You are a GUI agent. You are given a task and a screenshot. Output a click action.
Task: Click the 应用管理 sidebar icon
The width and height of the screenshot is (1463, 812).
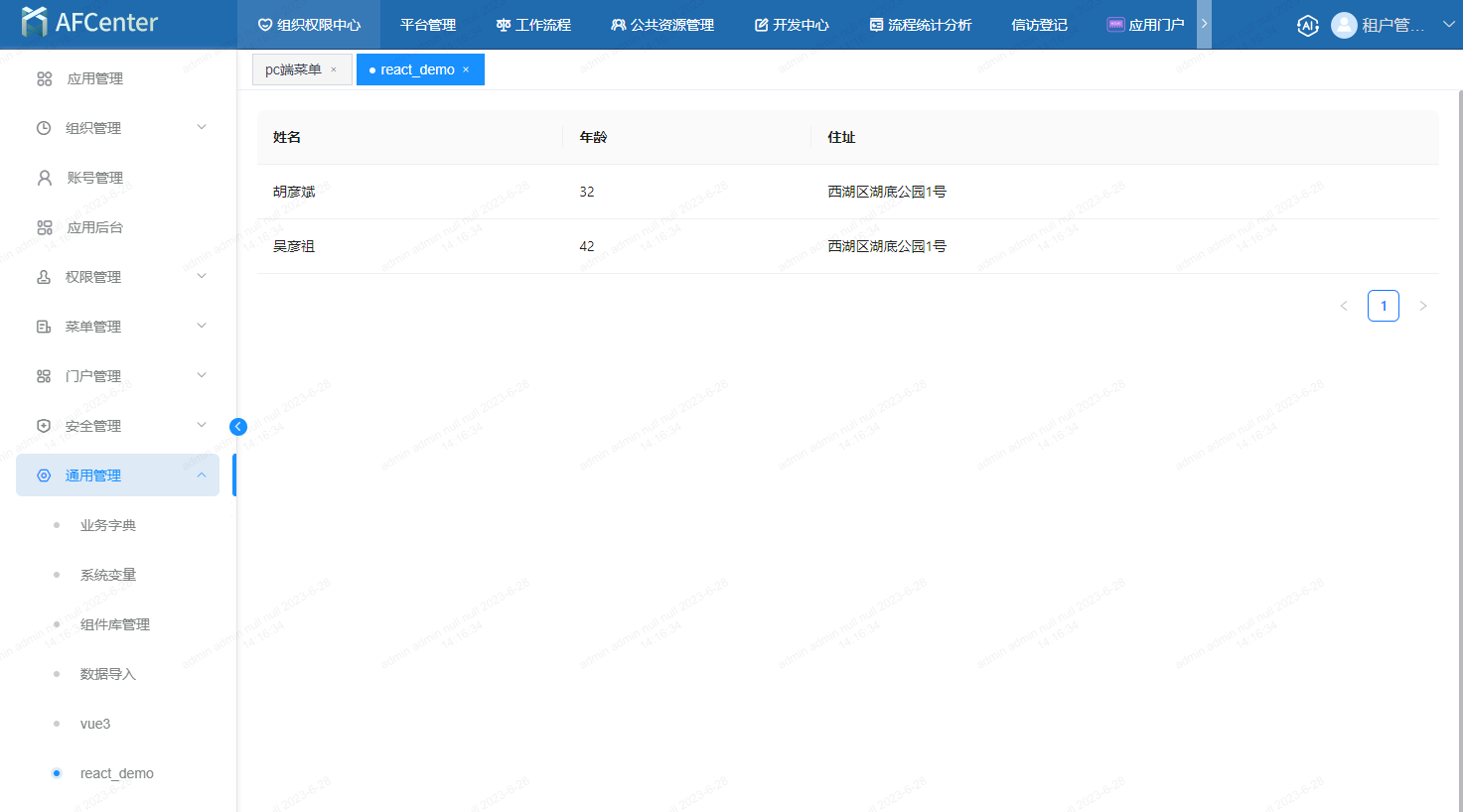tap(45, 78)
